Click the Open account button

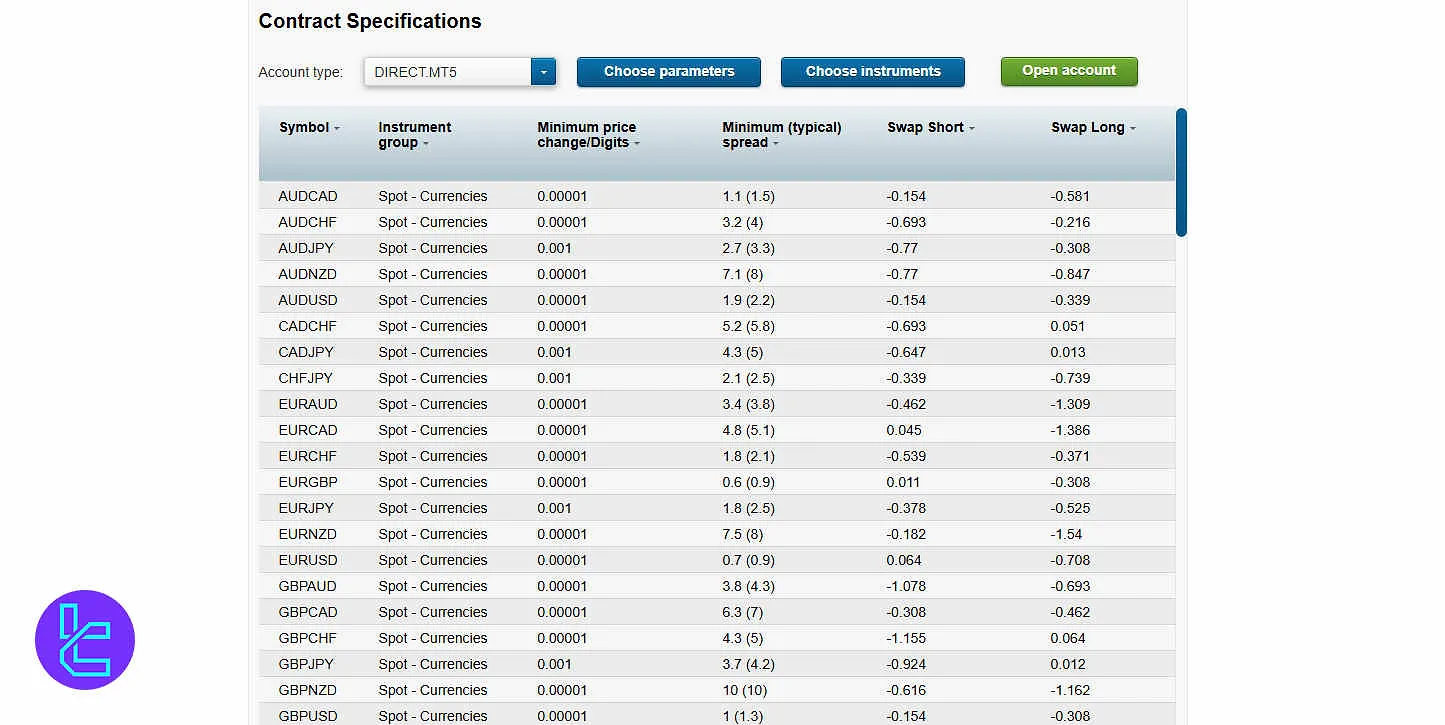point(1068,70)
